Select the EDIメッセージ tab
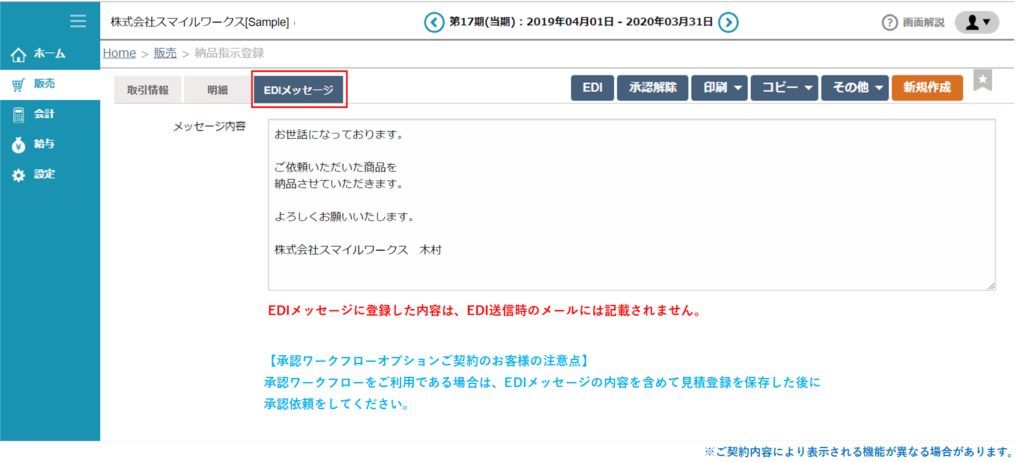 pyautogui.click(x=298, y=90)
